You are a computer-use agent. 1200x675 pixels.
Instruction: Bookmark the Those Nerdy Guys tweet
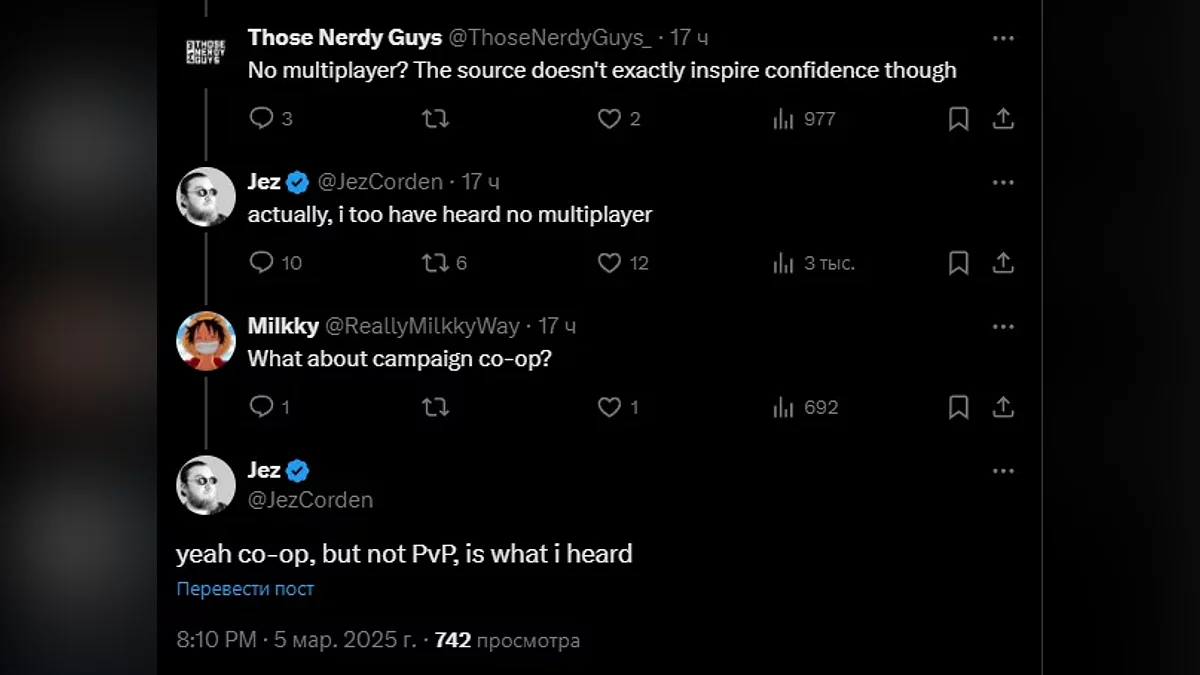pos(958,119)
